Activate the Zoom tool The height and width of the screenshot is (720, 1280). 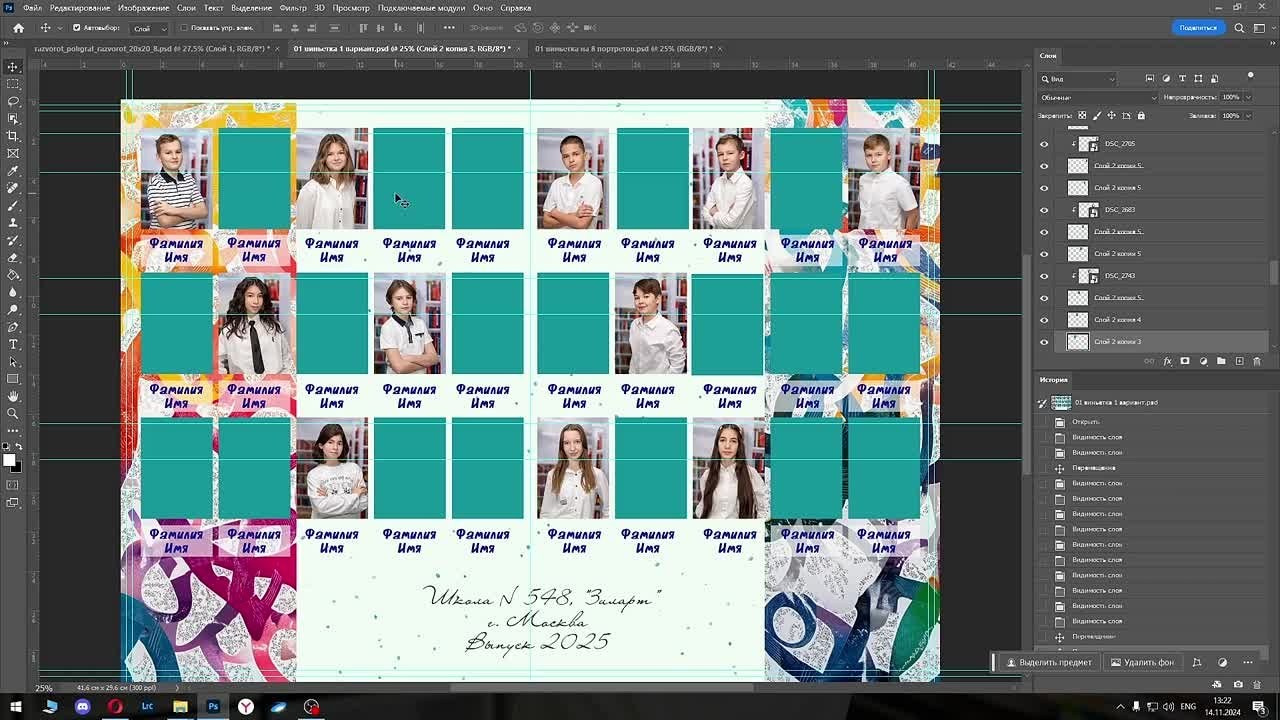pyautogui.click(x=13, y=413)
